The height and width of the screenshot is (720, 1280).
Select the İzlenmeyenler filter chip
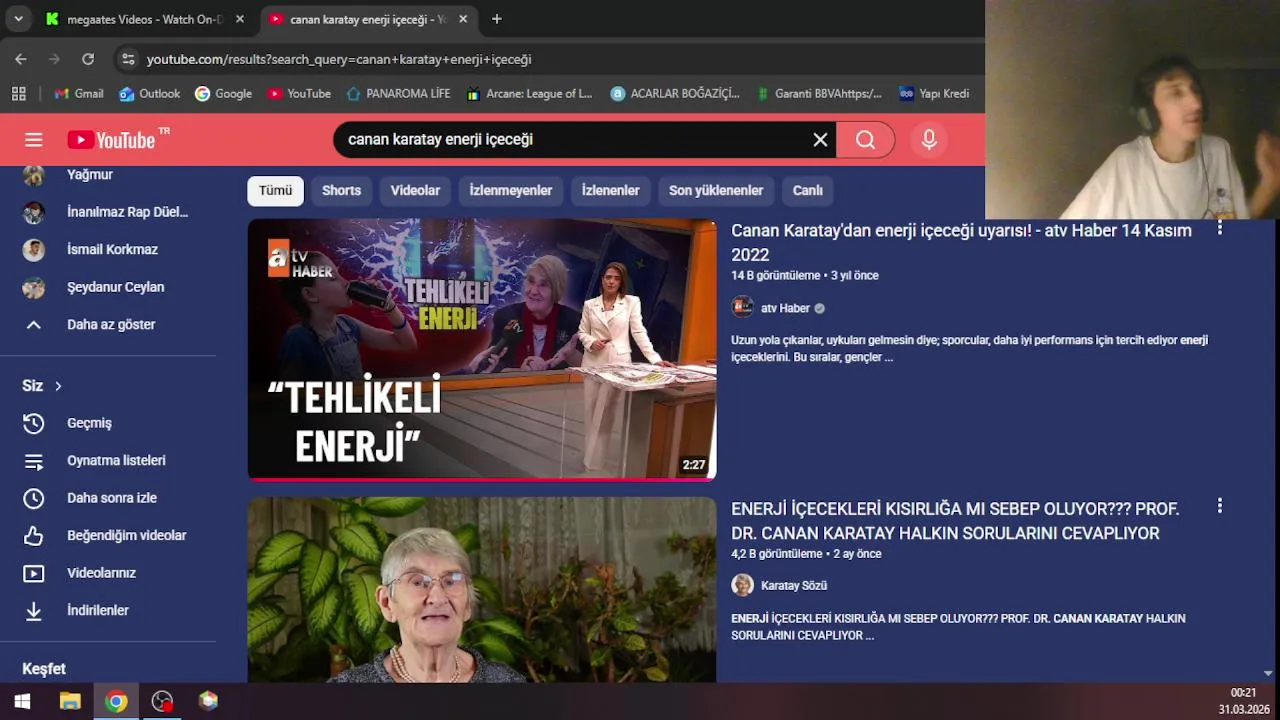511,190
